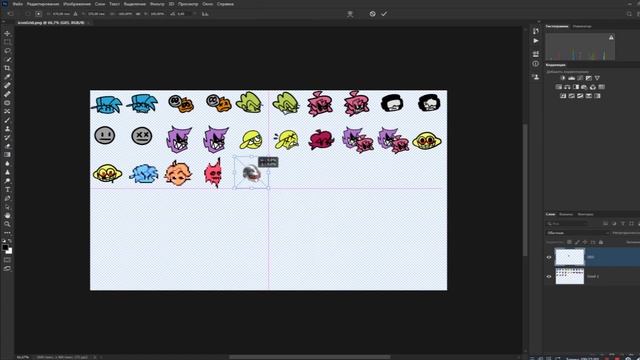Toggle lock all for layer
Screen dimensions: 640x360
point(601,242)
